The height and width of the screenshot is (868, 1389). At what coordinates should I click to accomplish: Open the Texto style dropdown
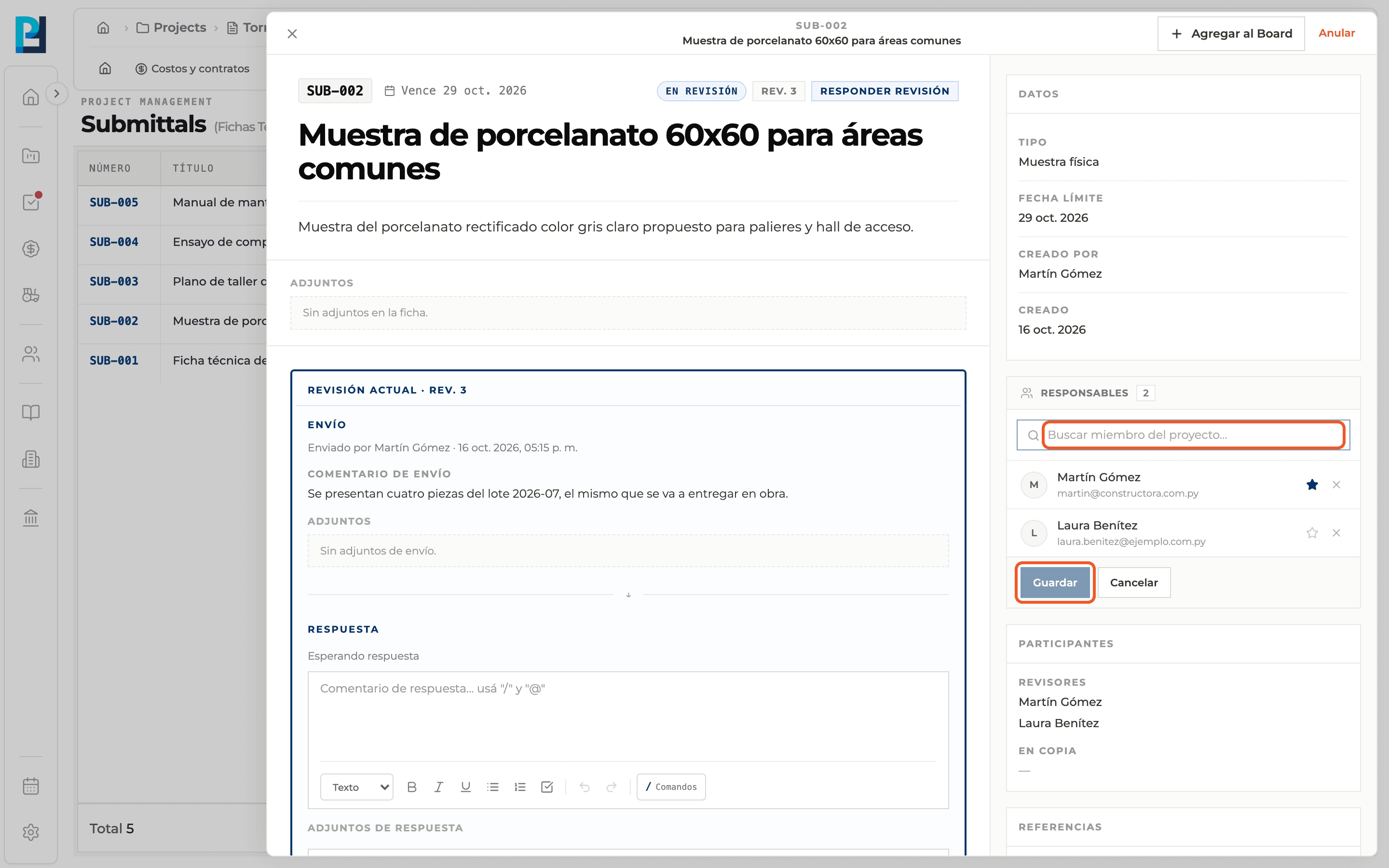coord(357,787)
